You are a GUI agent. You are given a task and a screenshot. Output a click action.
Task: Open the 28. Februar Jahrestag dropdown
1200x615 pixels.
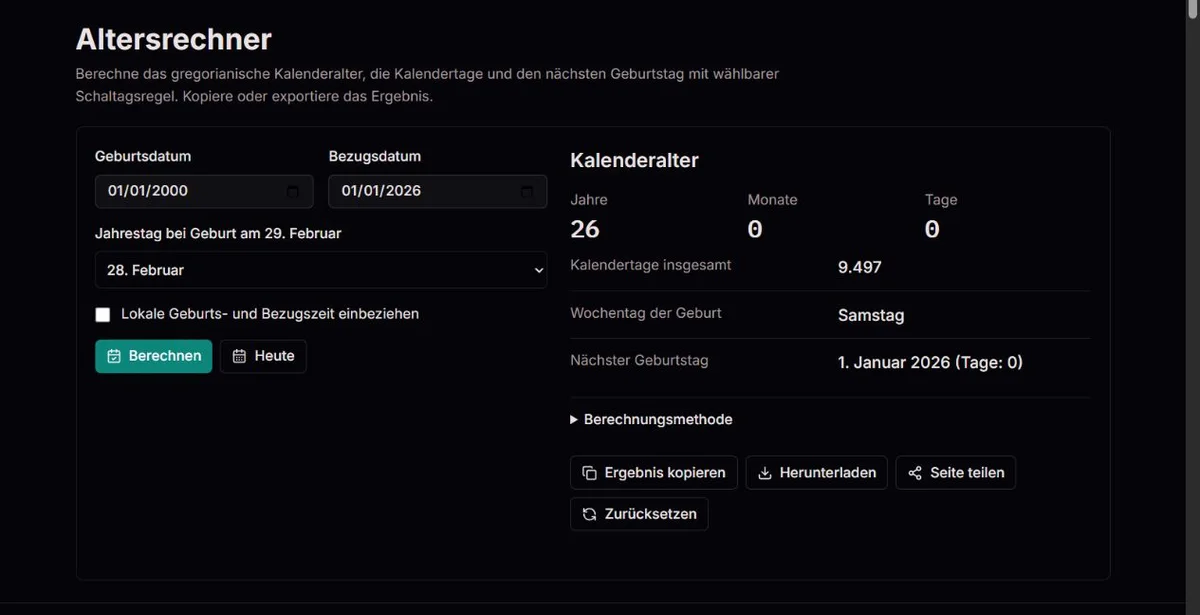pos(321,270)
